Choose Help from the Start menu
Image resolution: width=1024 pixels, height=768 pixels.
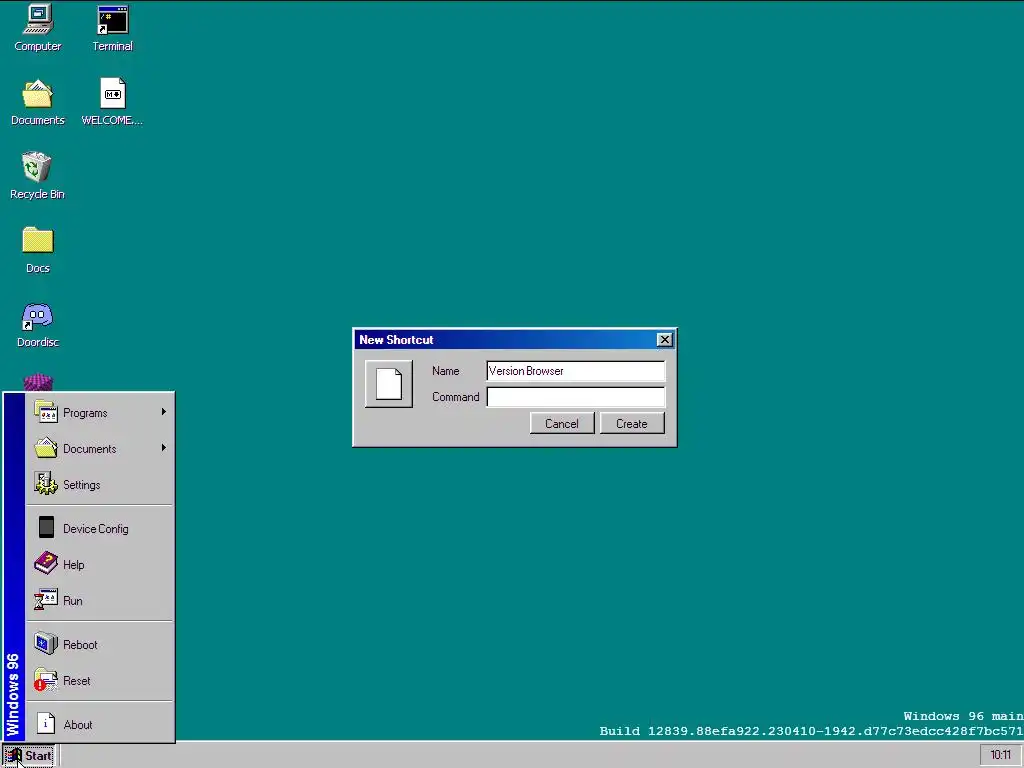(100, 564)
